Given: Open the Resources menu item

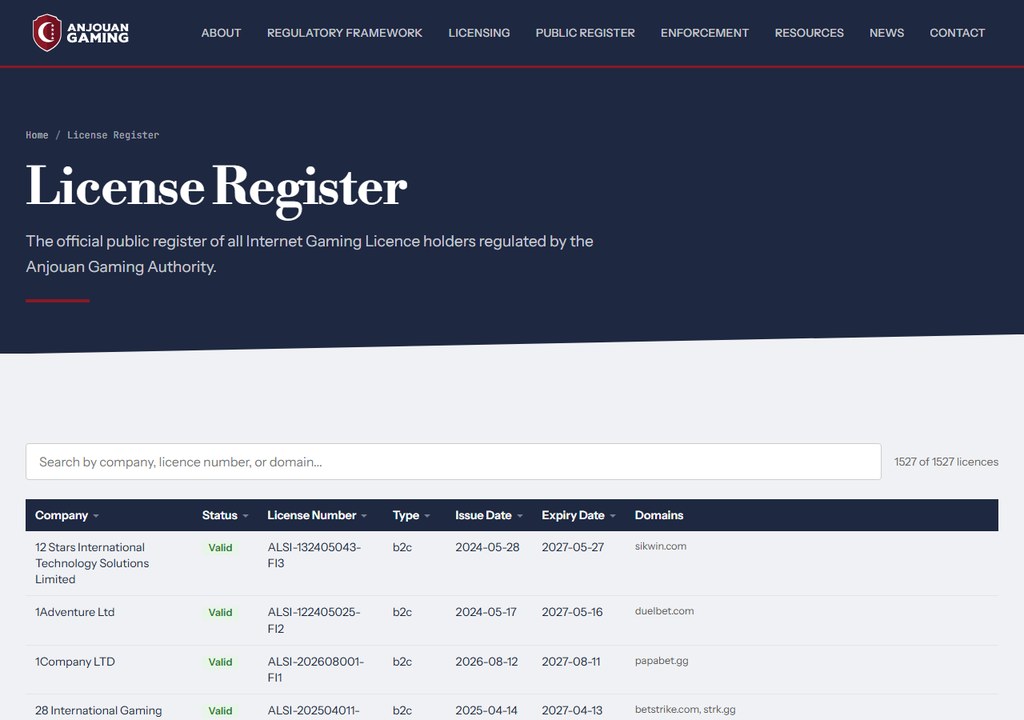Looking at the screenshot, I should [809, 33].
